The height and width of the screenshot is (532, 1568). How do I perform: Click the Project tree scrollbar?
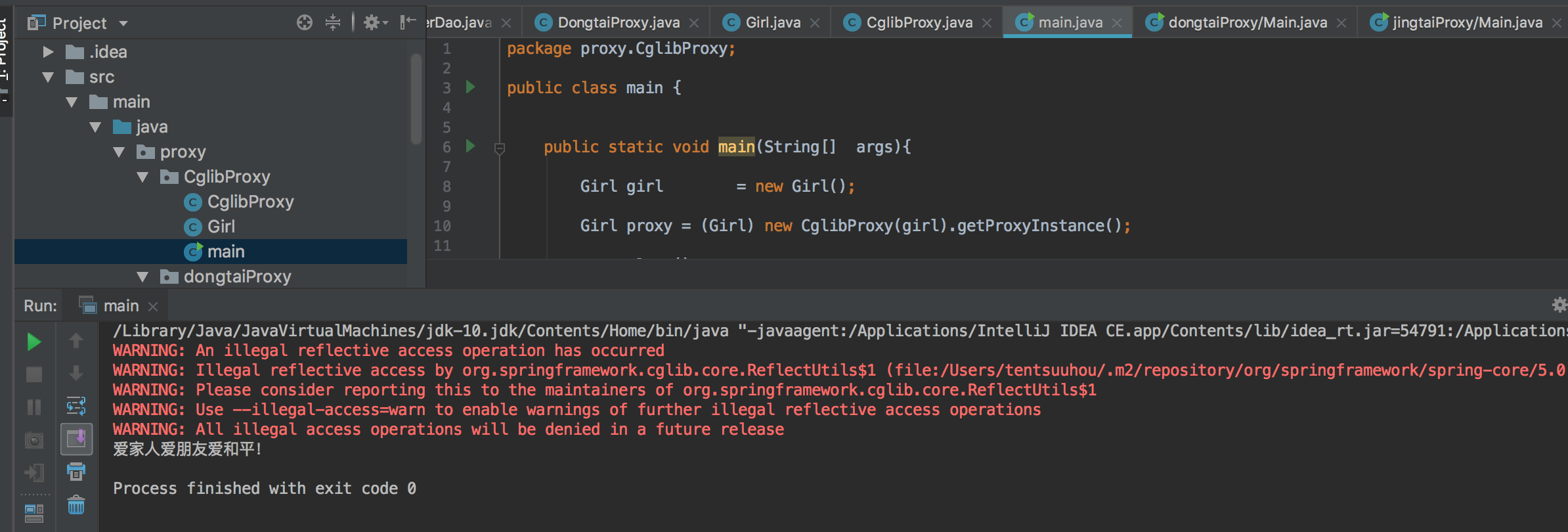click(416, 99)
